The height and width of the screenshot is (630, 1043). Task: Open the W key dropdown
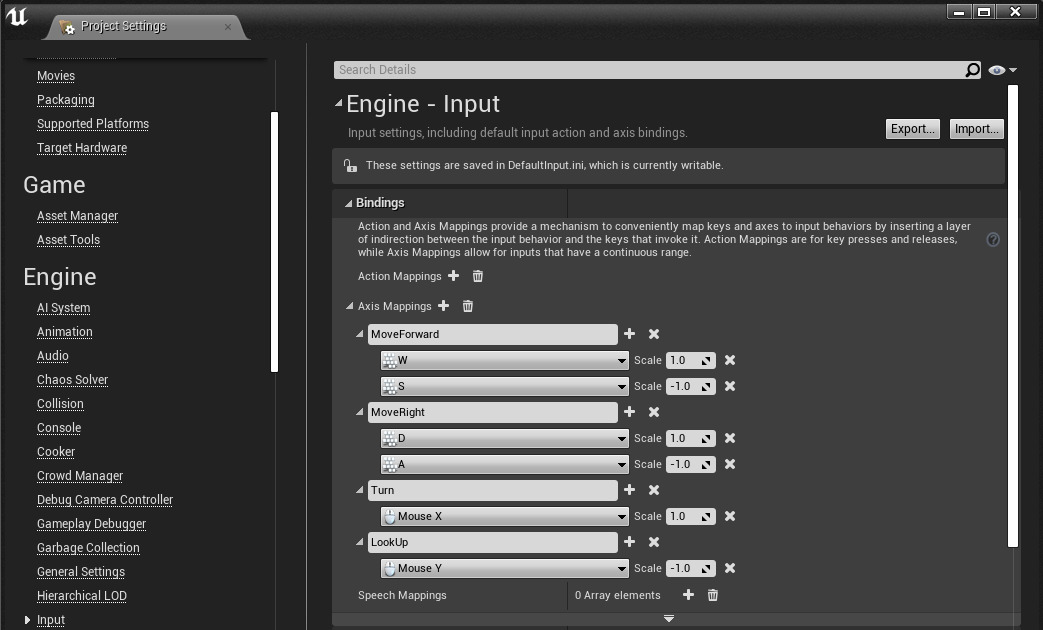[505, 360]
